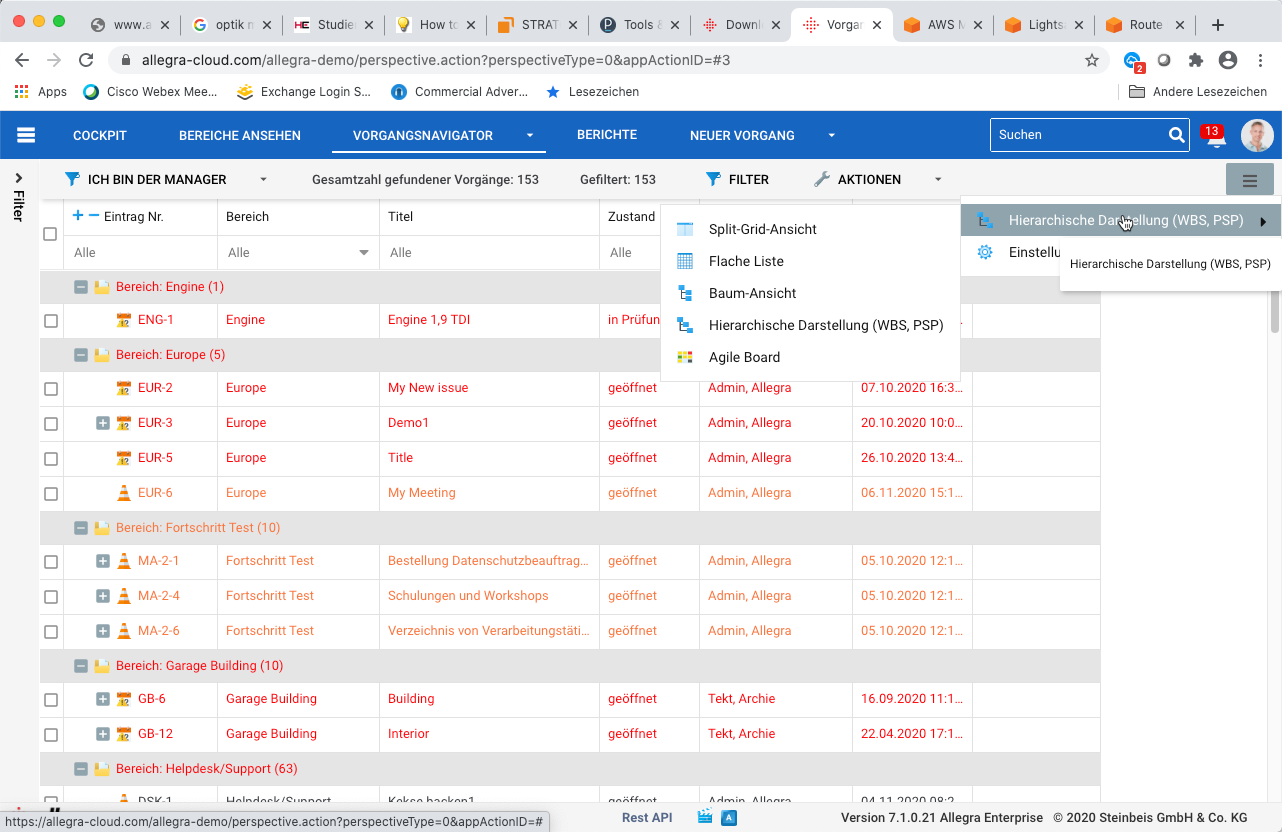Screen dimensions: 1282x832
Task: Click the plus expand-all icon beside Eintrag Nr.
Action: 78,216
